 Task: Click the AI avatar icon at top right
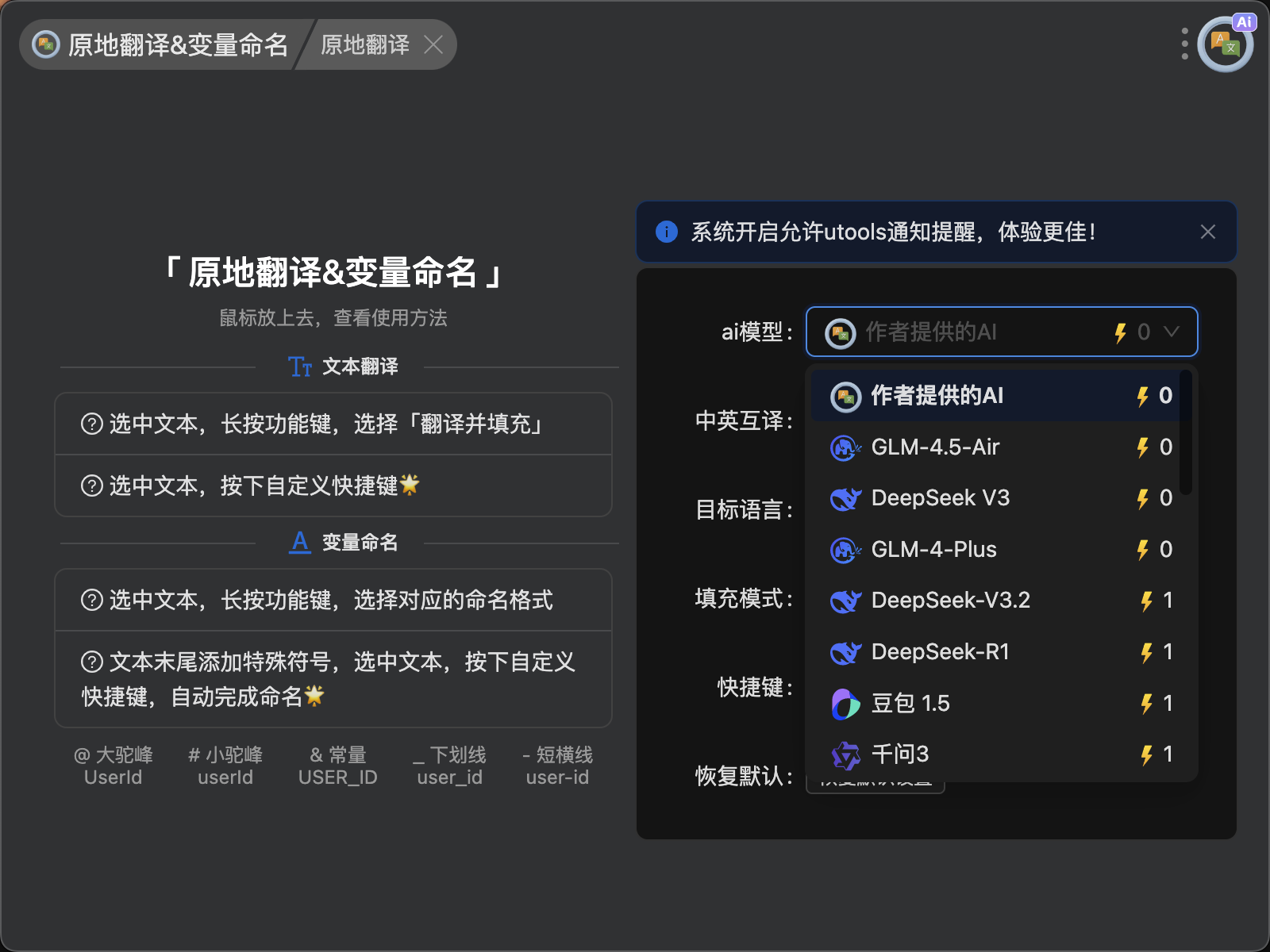pos(1225,44)
